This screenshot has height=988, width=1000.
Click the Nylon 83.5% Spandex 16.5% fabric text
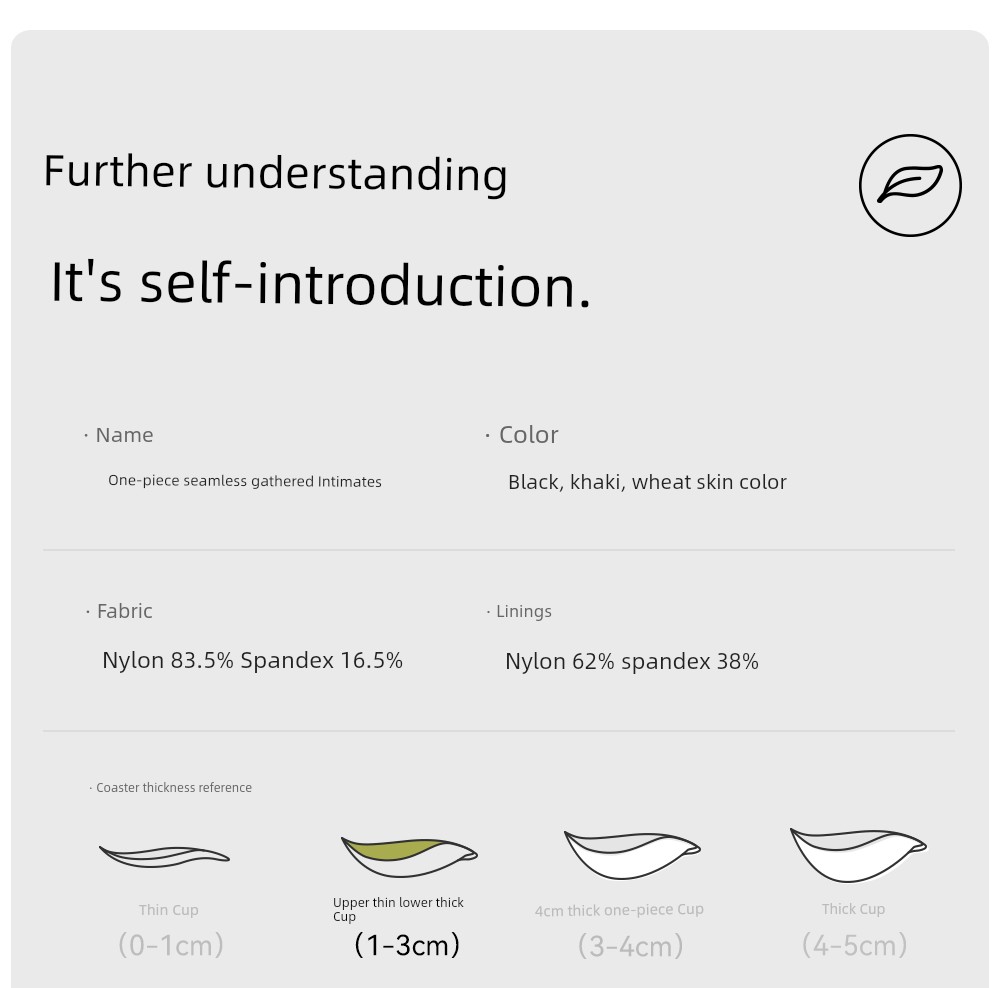[x=252, y=660]
